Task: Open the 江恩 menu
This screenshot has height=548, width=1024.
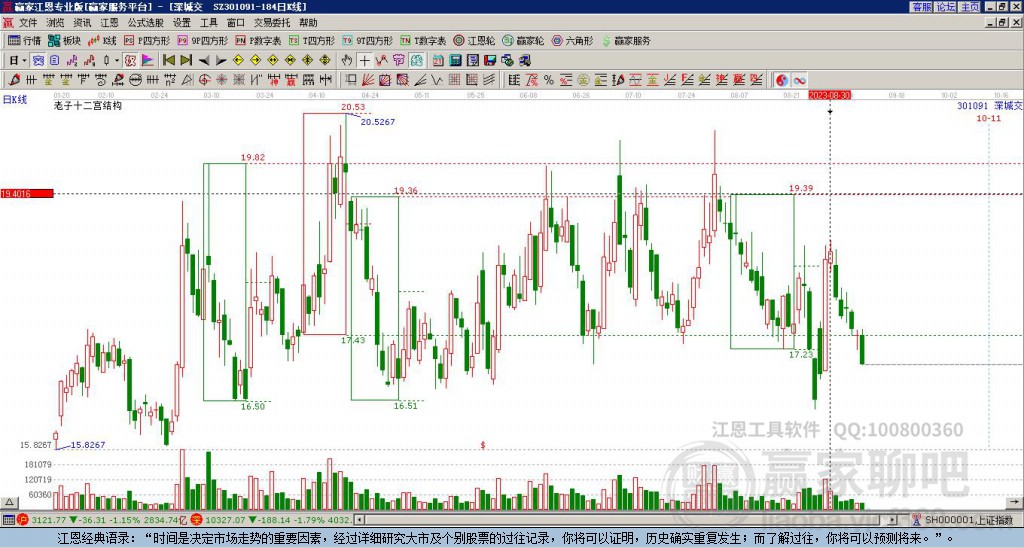Action: pyautogui.click(x=109, y=23)
